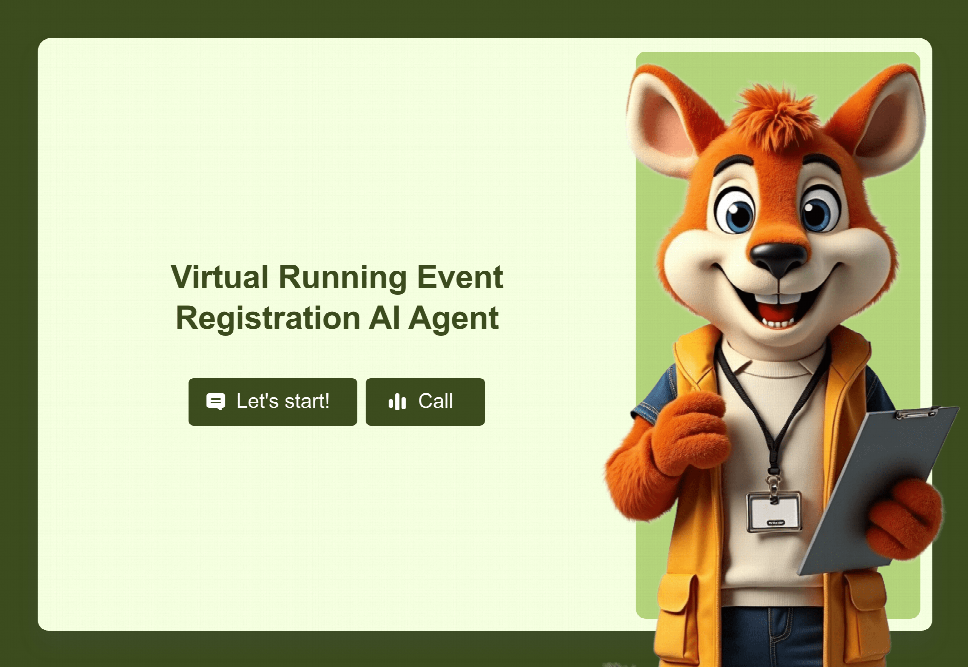Start a voice call with the Call button
The width and height of the screenshot is (968, 667).
pyautogui.click(x=425, y=401)
